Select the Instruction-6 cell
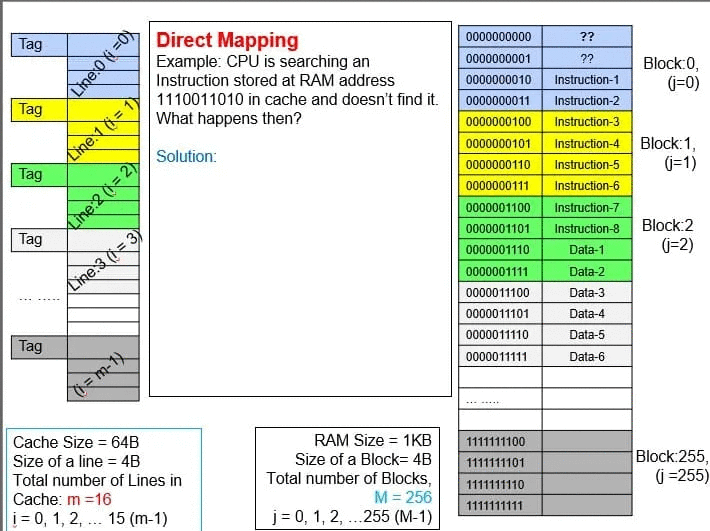 point(587,186)
